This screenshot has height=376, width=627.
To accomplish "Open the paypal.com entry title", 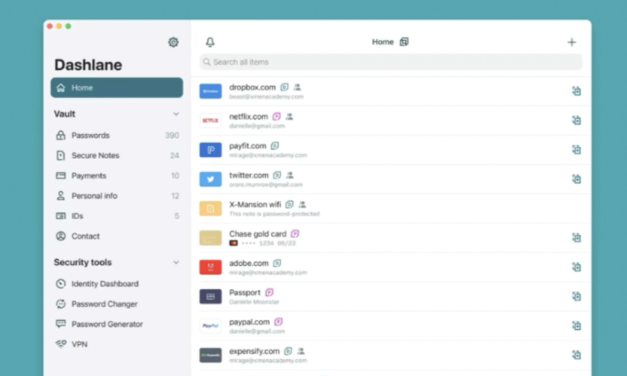I will coord(250,322).
